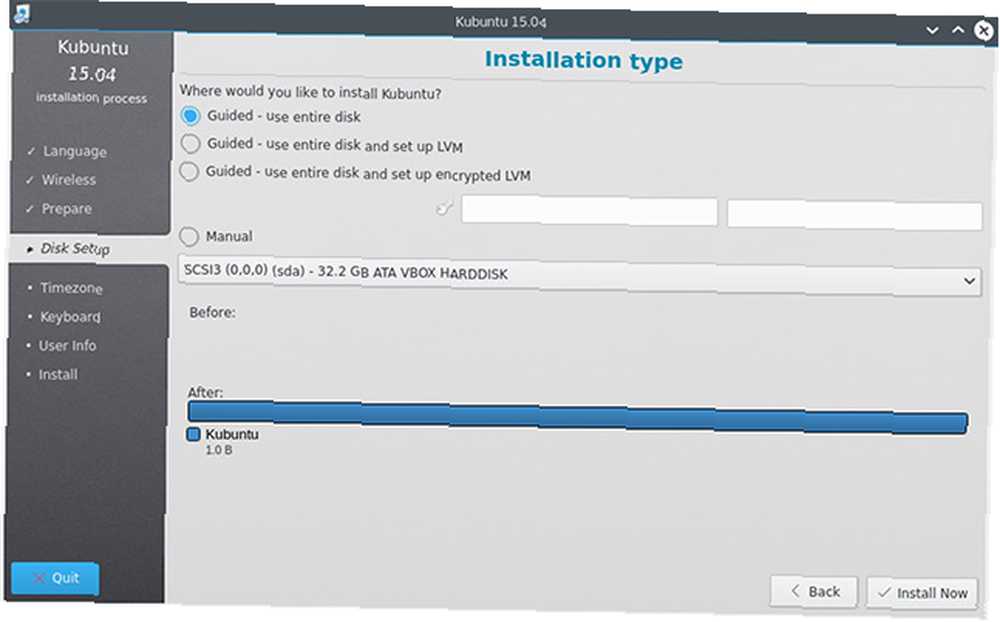Click the Install Now button

tap(922, 593)
